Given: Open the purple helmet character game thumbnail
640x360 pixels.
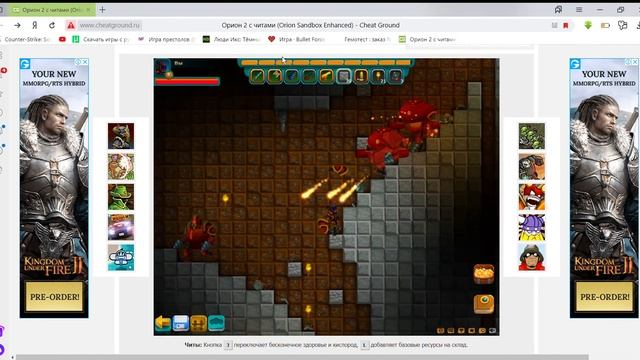Looking at the screenshot, I should tap(532, 227).
